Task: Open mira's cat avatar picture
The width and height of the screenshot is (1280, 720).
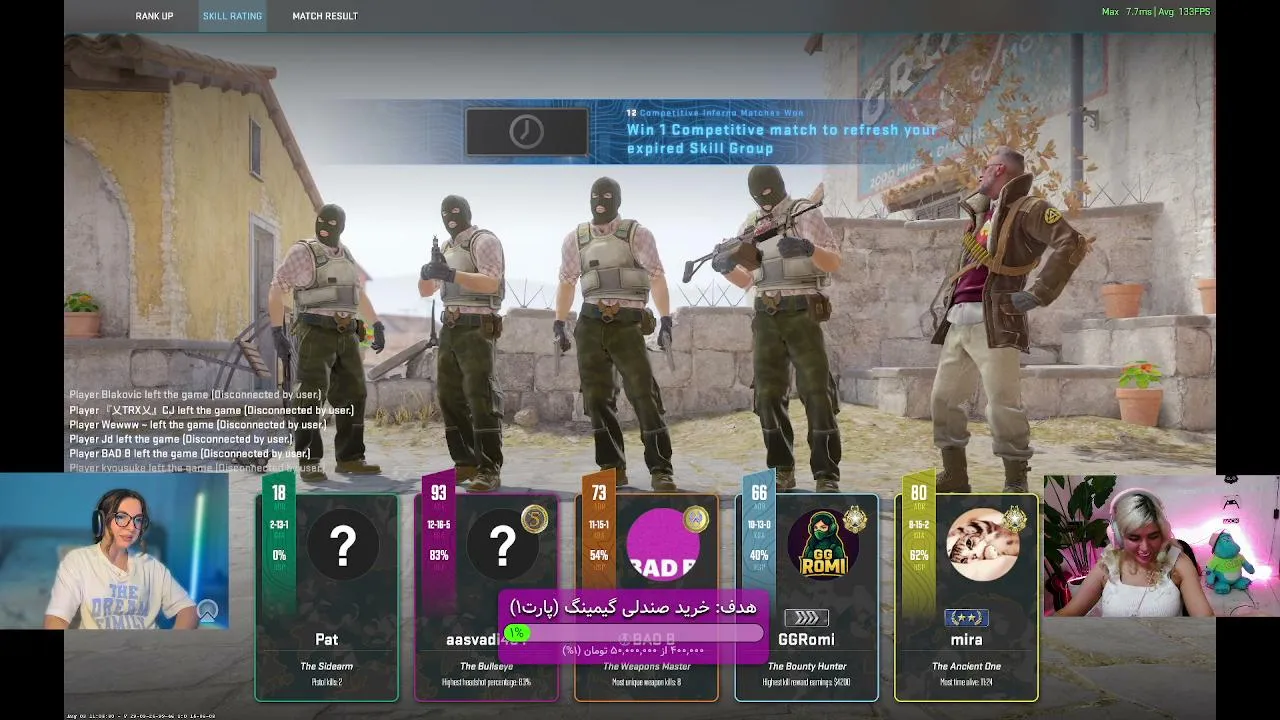Action: (x=983, y=546)
